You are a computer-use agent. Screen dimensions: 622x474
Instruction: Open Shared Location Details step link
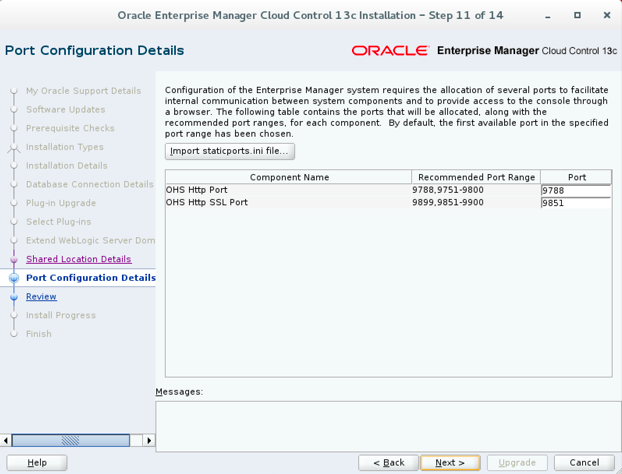pyautogui.click(x=79, y=259)
